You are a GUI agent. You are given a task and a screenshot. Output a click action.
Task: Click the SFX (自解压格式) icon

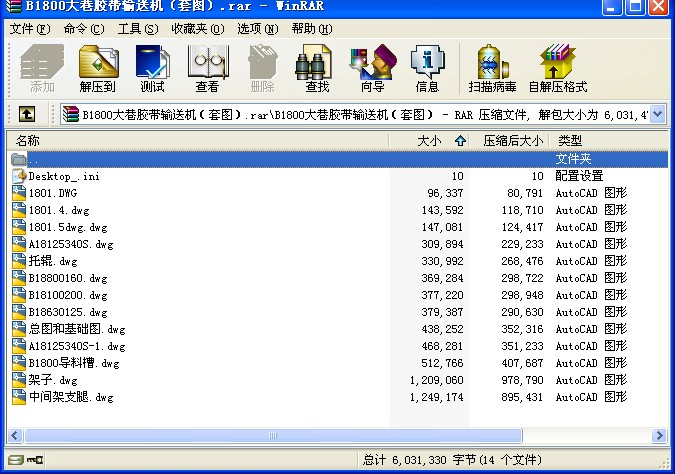[557, 68]
